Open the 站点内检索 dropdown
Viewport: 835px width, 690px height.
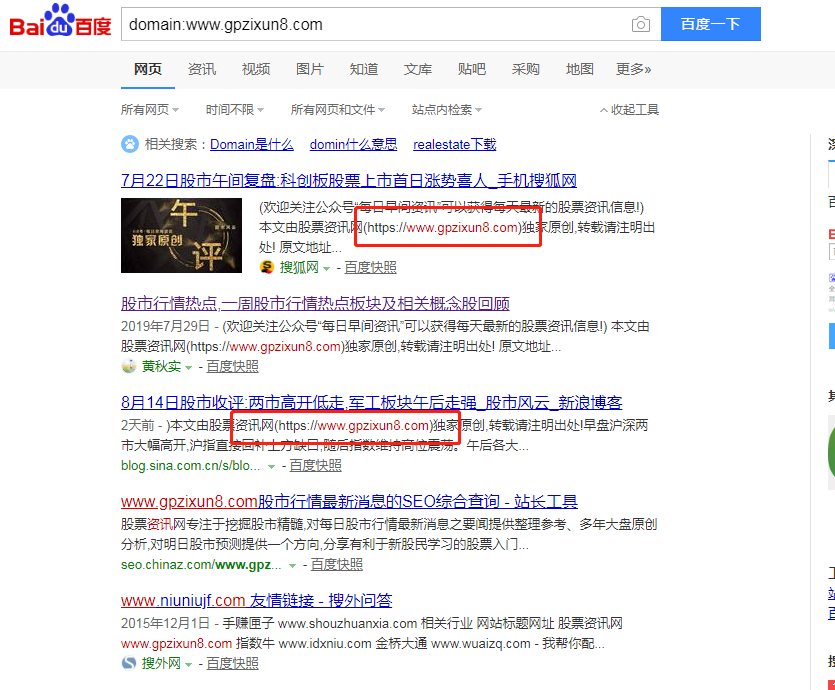[x=447, y=110]
